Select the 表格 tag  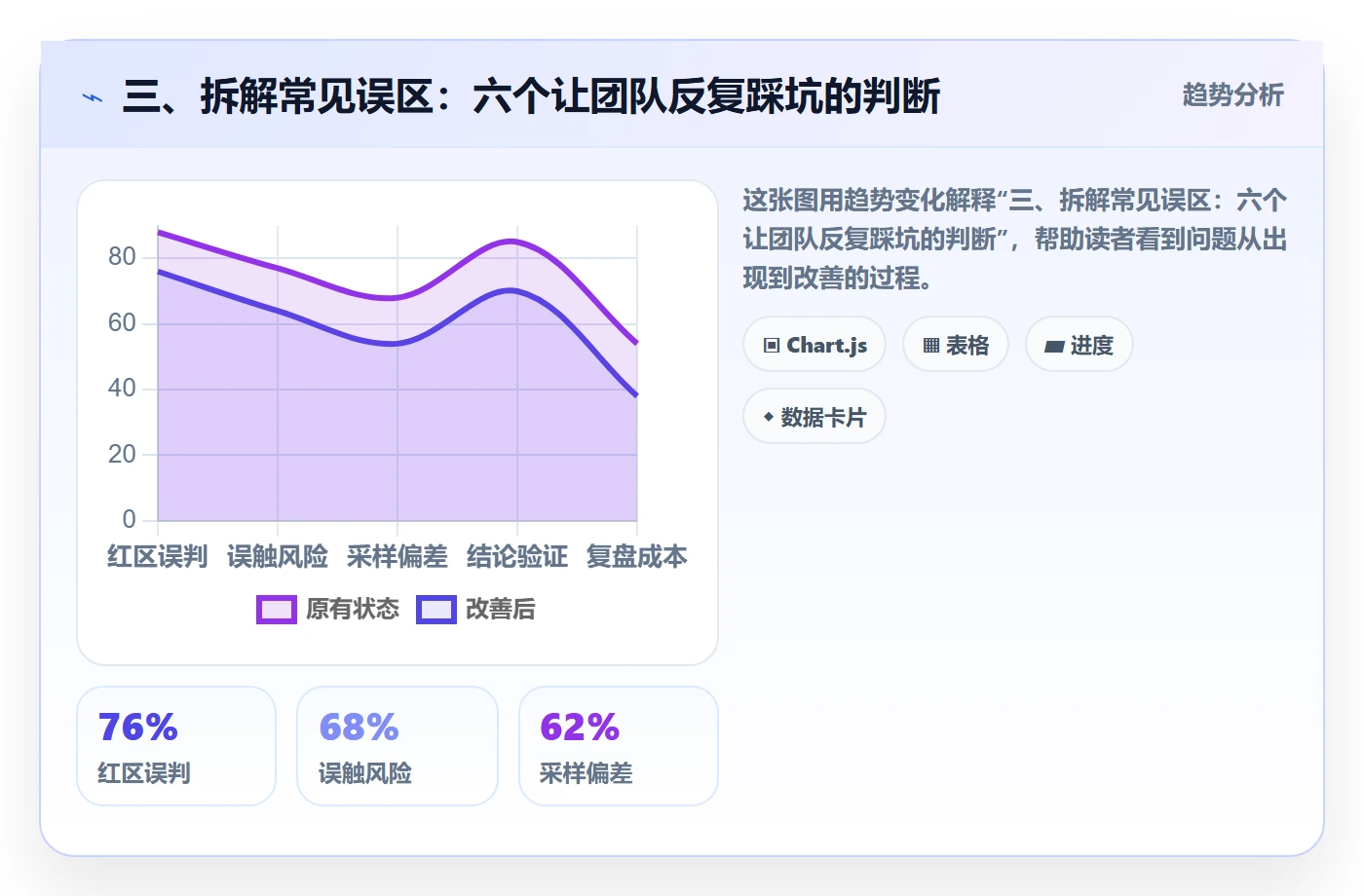click(x=956, y=345)
